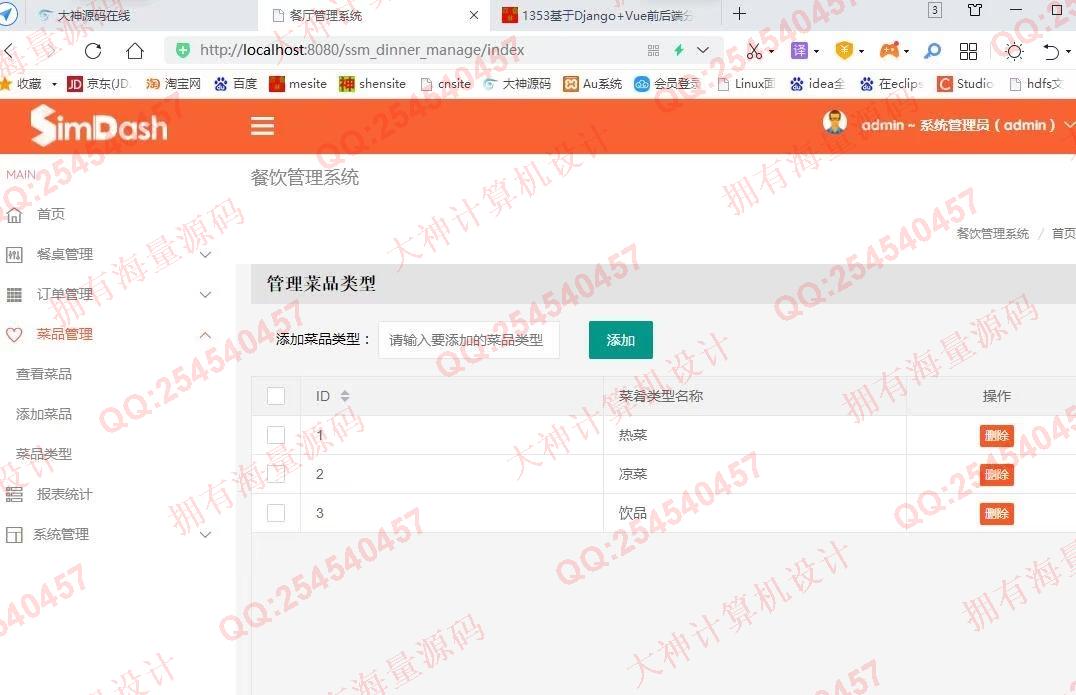Click the browser address bar URL
Screen dimensions: 1076x695
click(362, 50)
